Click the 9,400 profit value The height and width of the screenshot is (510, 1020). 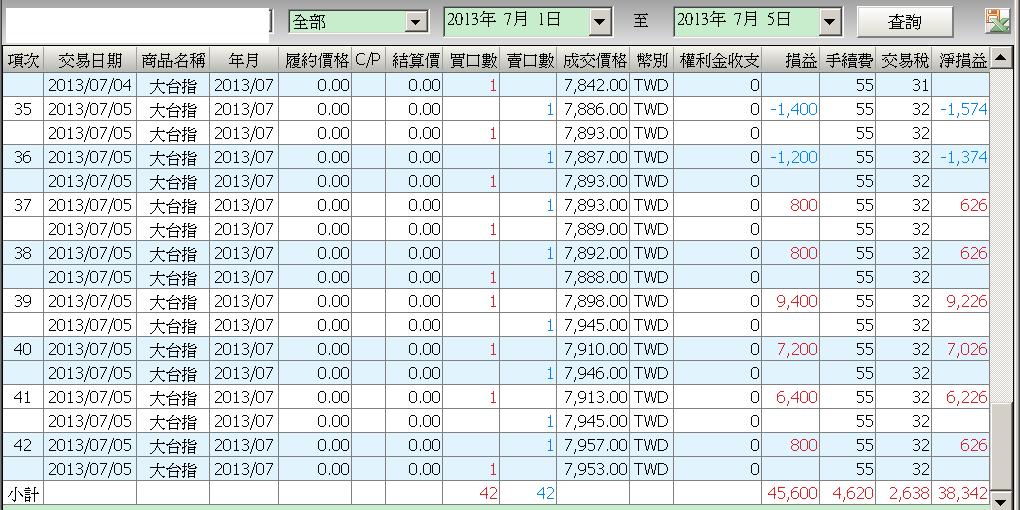797,301
